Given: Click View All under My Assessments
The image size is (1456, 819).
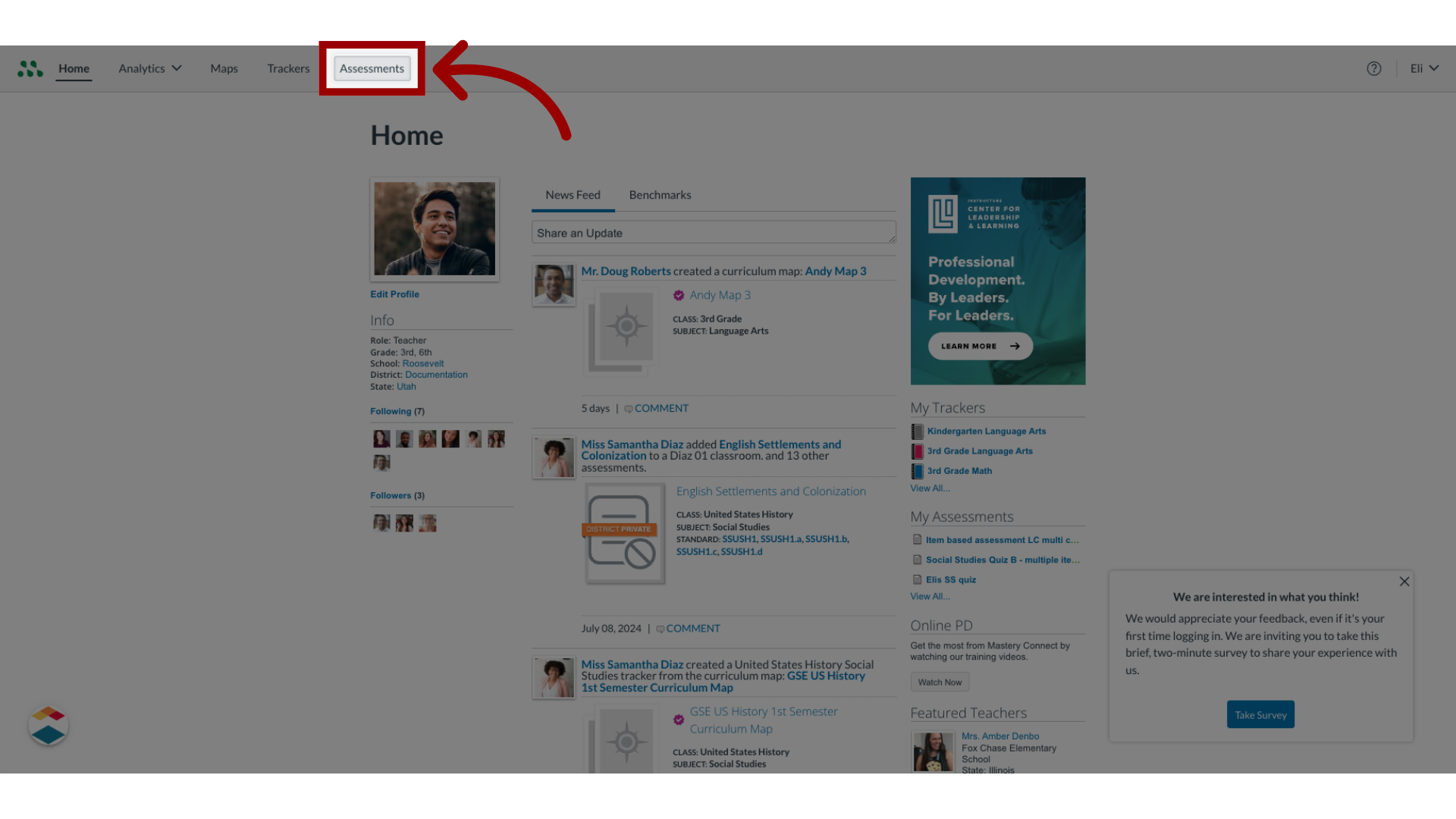Looking at the screenshot, I should (930, 595).
